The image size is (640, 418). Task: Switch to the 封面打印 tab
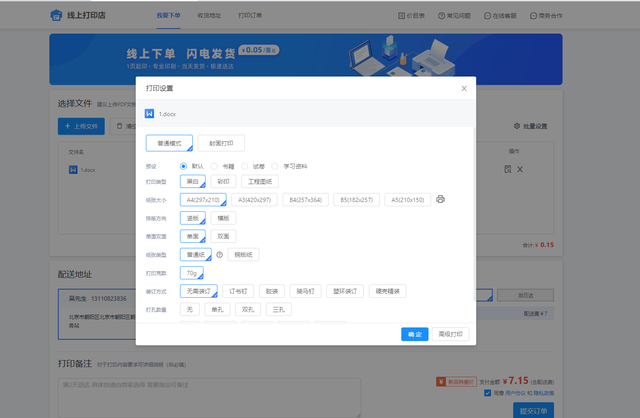tap(221, 143)
